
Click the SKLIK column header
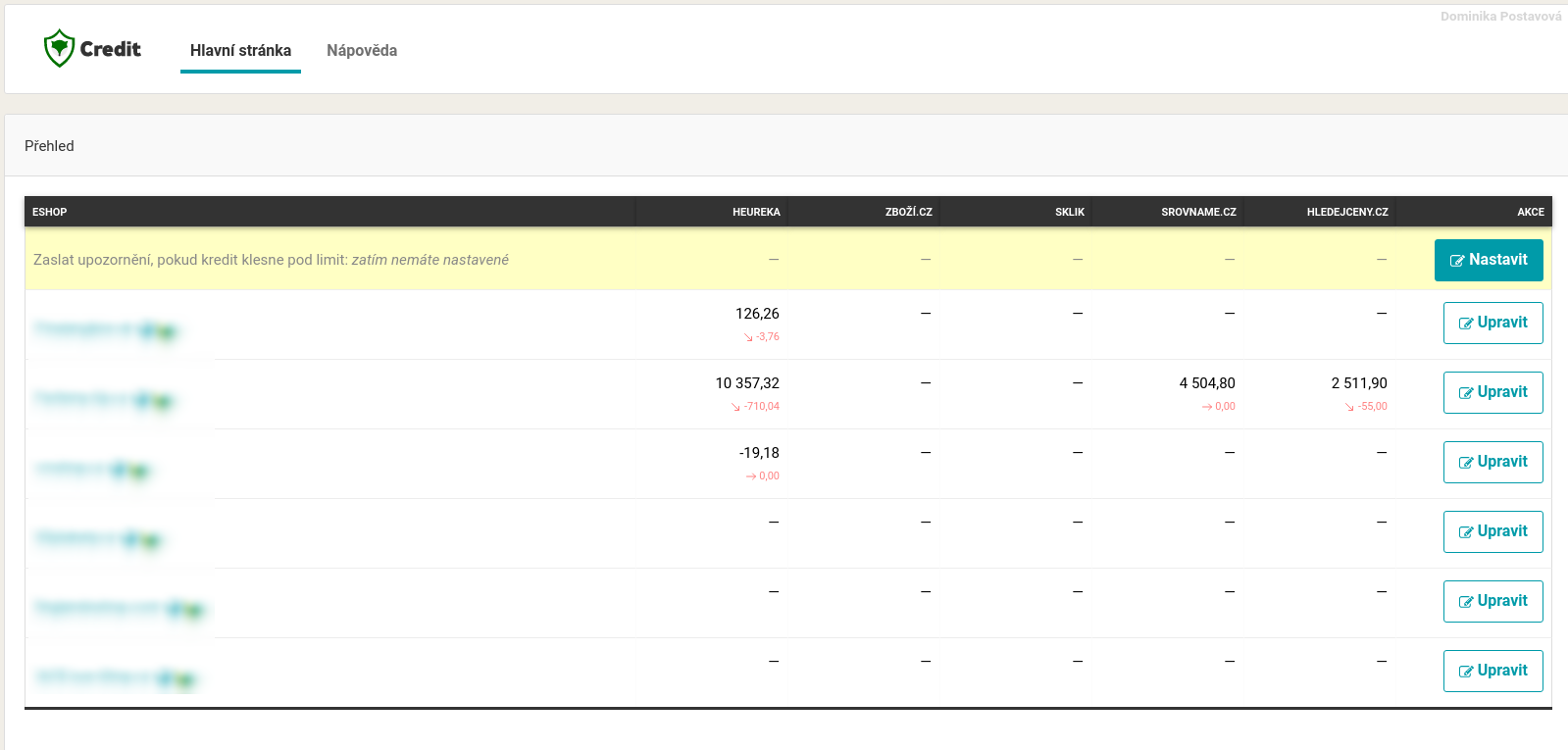[x=1069, y=212]
